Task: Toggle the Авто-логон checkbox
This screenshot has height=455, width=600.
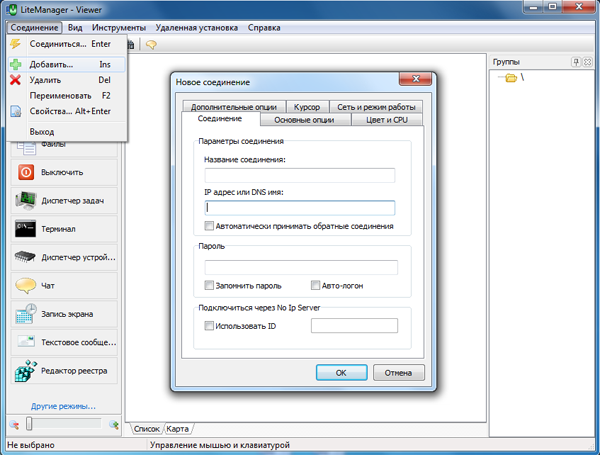Action: [x=315, y=285]
